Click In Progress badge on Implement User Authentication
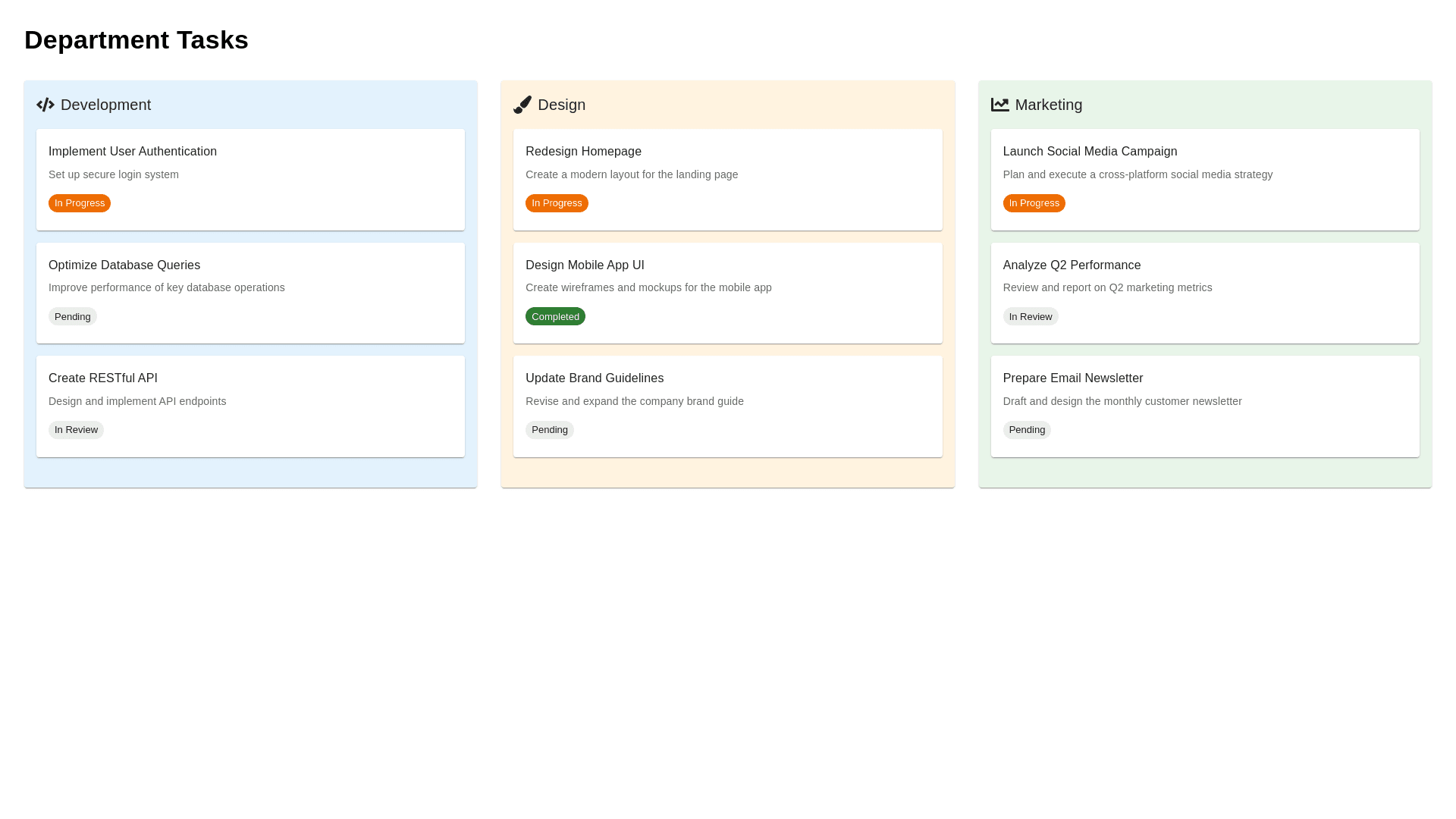Image resolution: width=1456 pixels, height=819 pixels. click(80, 203)
